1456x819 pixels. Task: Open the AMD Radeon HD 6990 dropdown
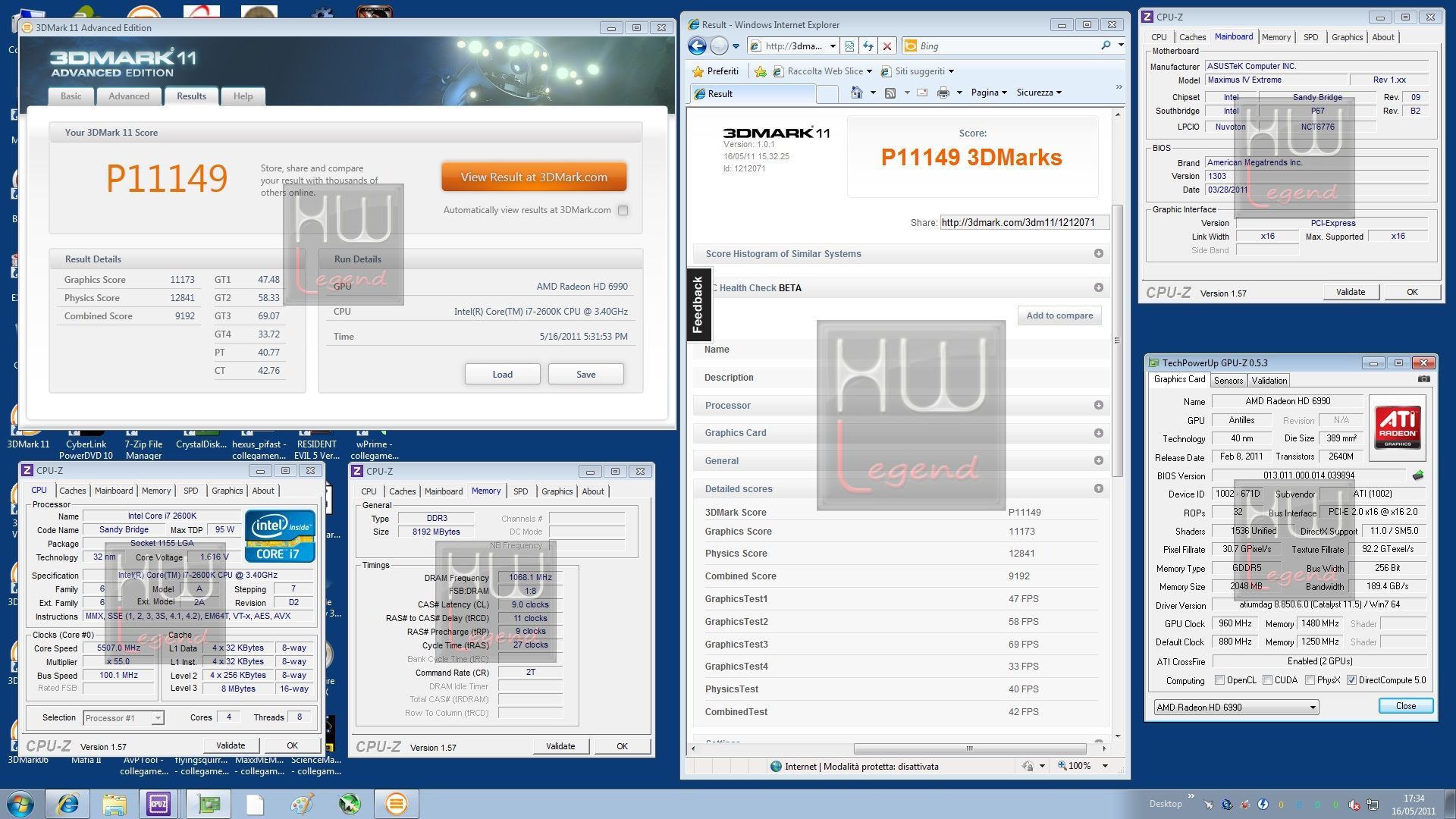click(1236, 708)
